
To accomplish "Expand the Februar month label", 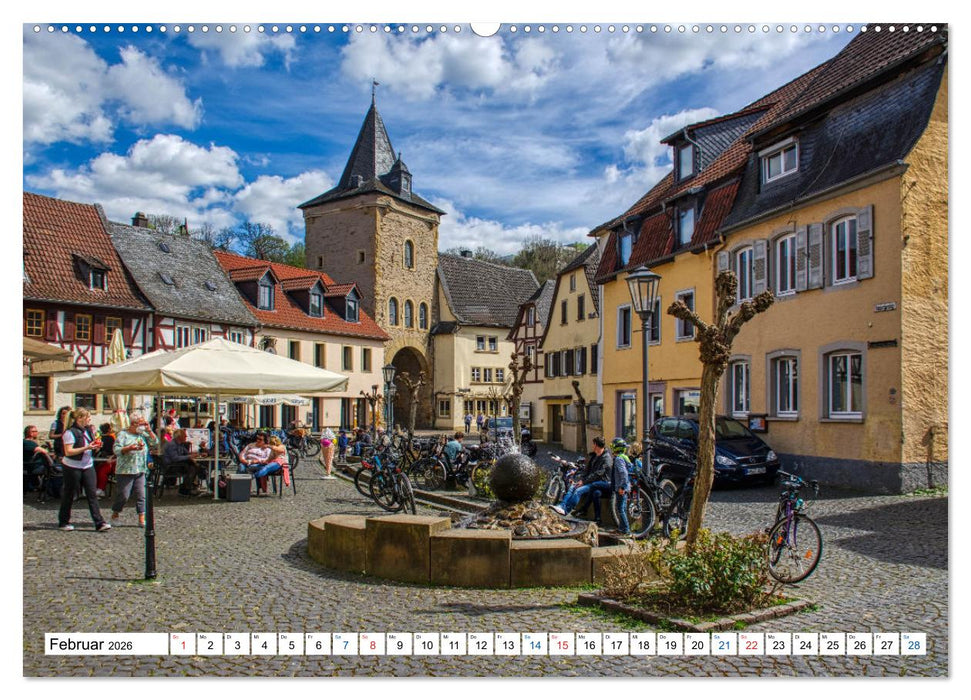I will pyautogui.click(x=75, y=644).
